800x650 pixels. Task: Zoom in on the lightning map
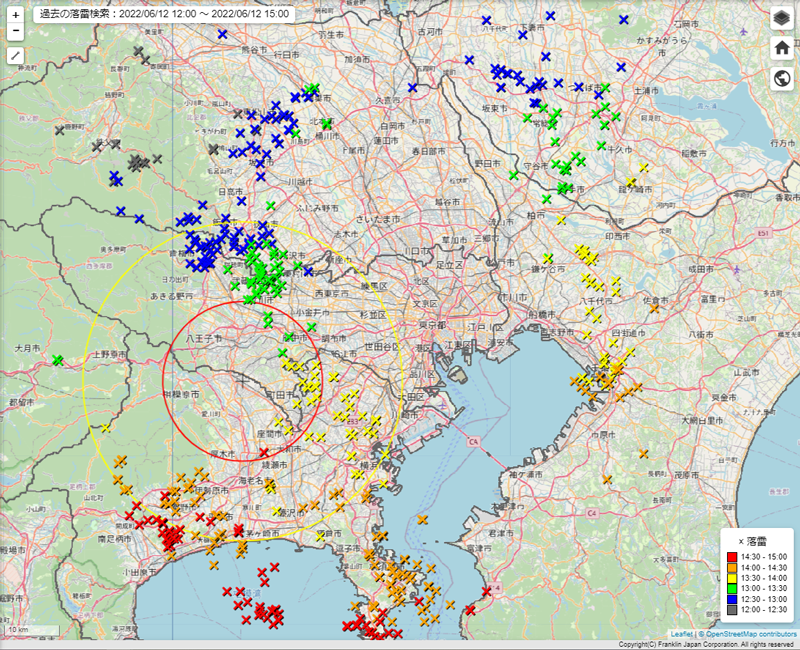click(x=16, y=16)
